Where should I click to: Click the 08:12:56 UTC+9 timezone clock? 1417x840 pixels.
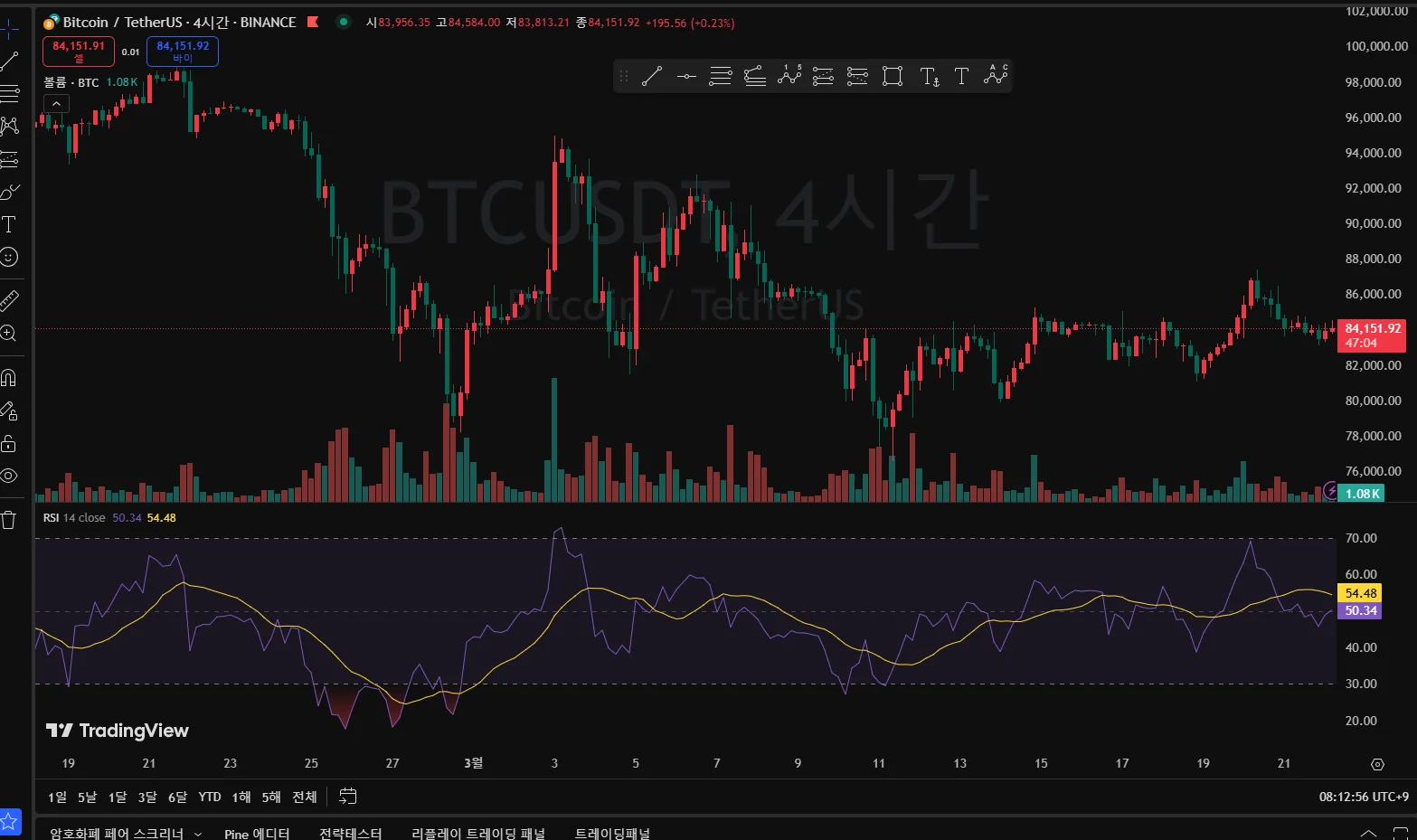point(1364,797)
